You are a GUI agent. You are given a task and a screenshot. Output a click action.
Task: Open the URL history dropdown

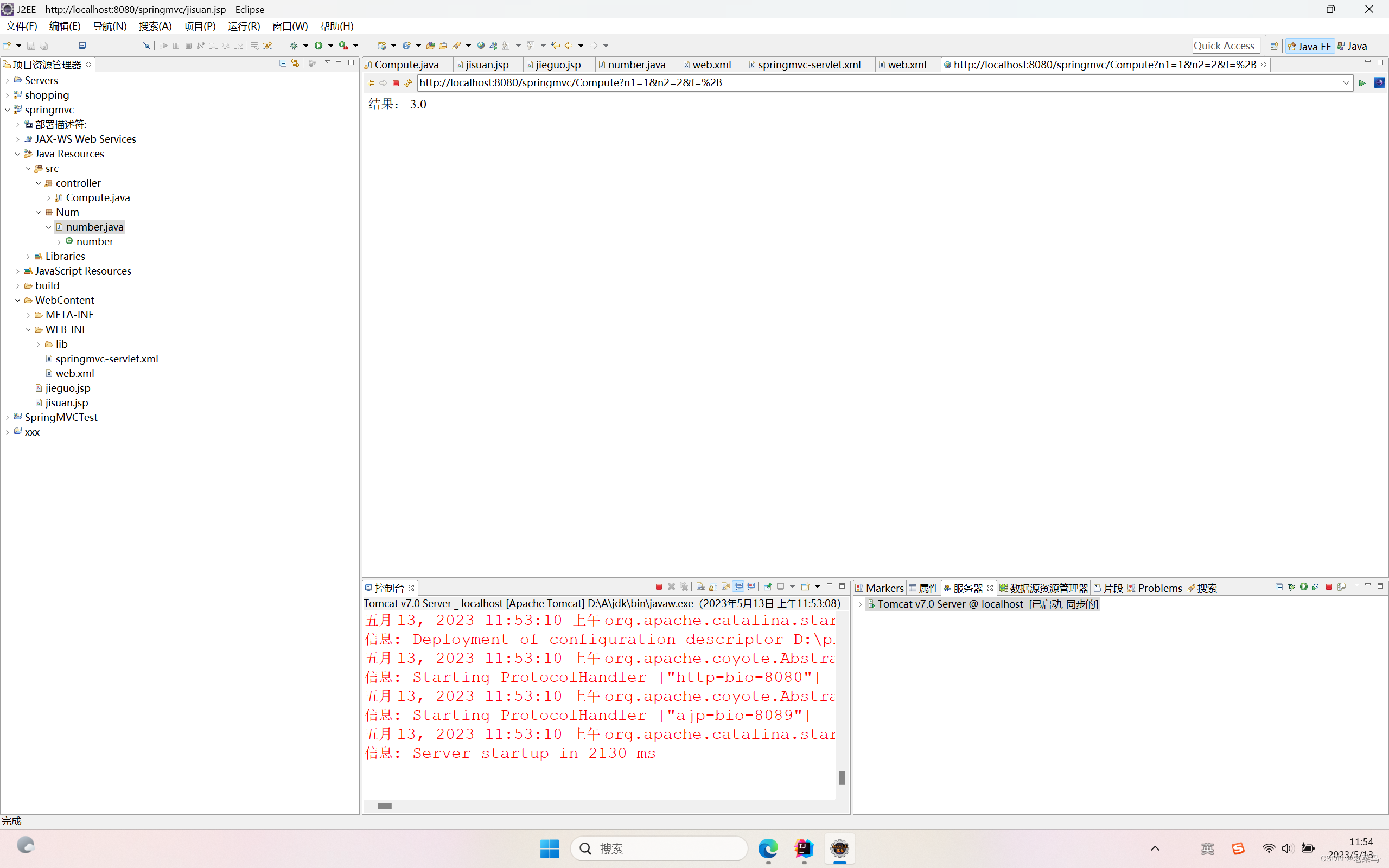[1346, 83]
